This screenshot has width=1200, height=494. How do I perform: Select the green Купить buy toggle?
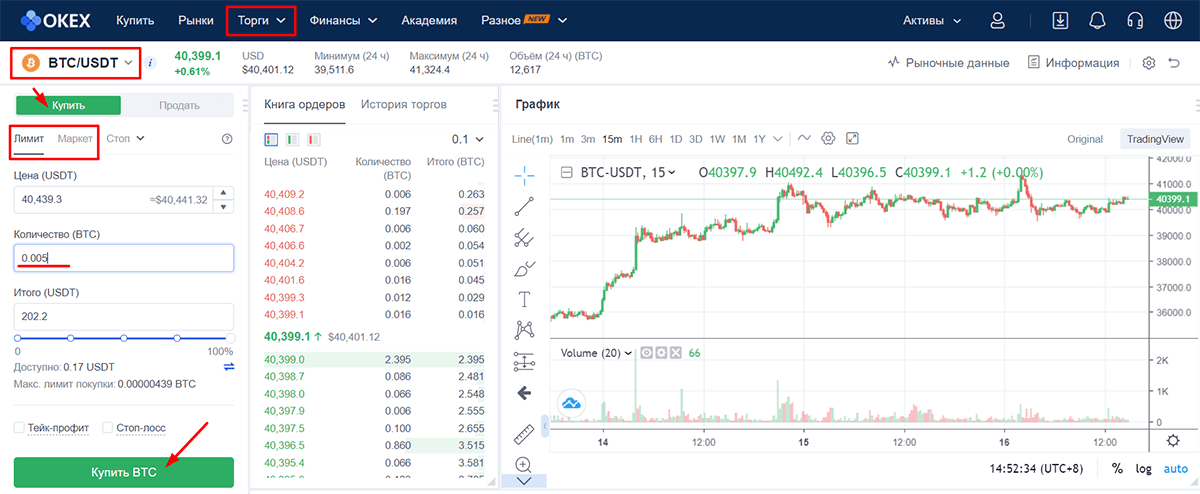tap(68, 105)
